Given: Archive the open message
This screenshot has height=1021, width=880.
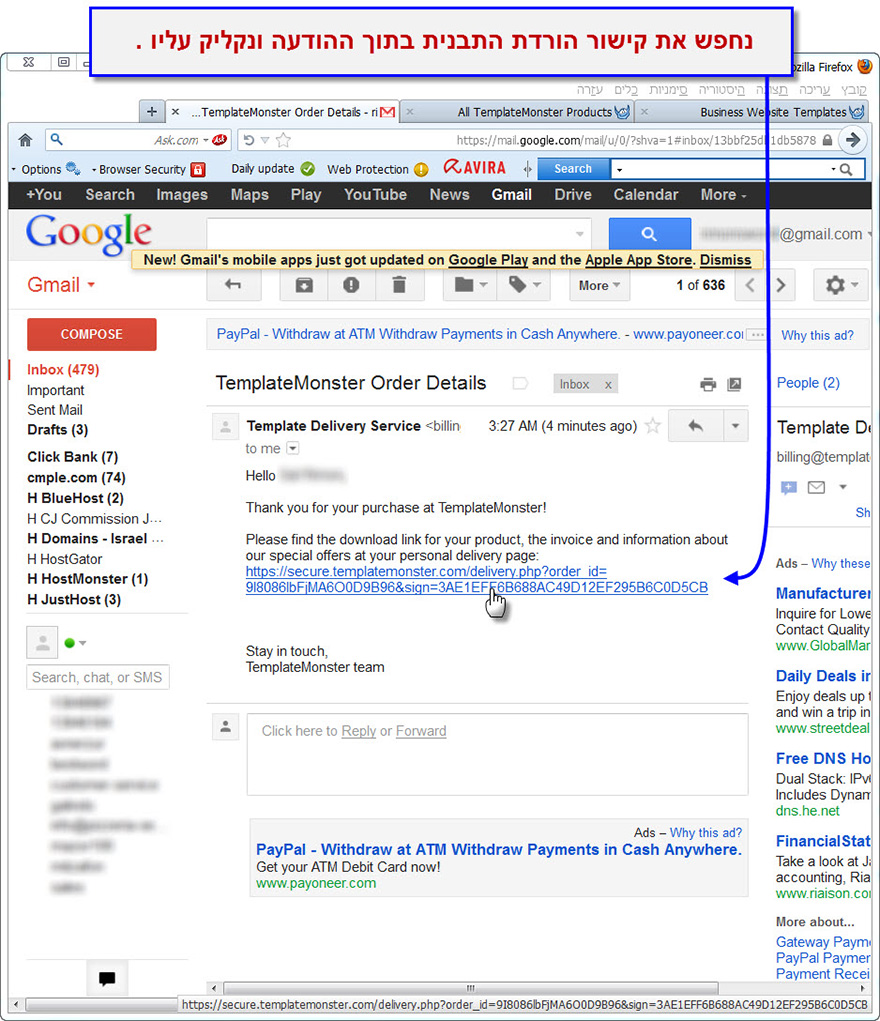Looking at the screenshot, I should [304, 285].
